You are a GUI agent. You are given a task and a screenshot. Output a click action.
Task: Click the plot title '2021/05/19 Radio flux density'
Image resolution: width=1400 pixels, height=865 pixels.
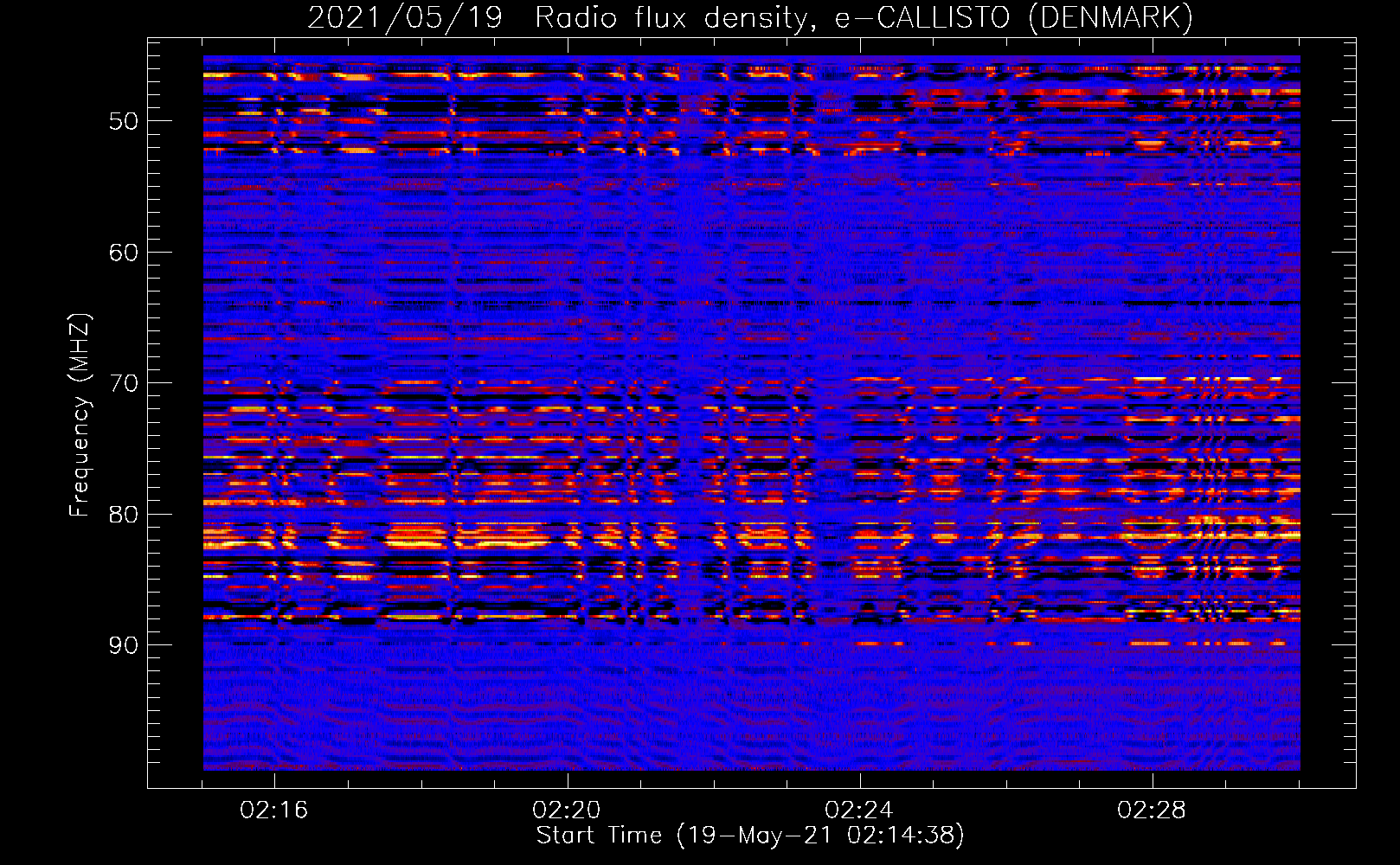pos(561,18)
